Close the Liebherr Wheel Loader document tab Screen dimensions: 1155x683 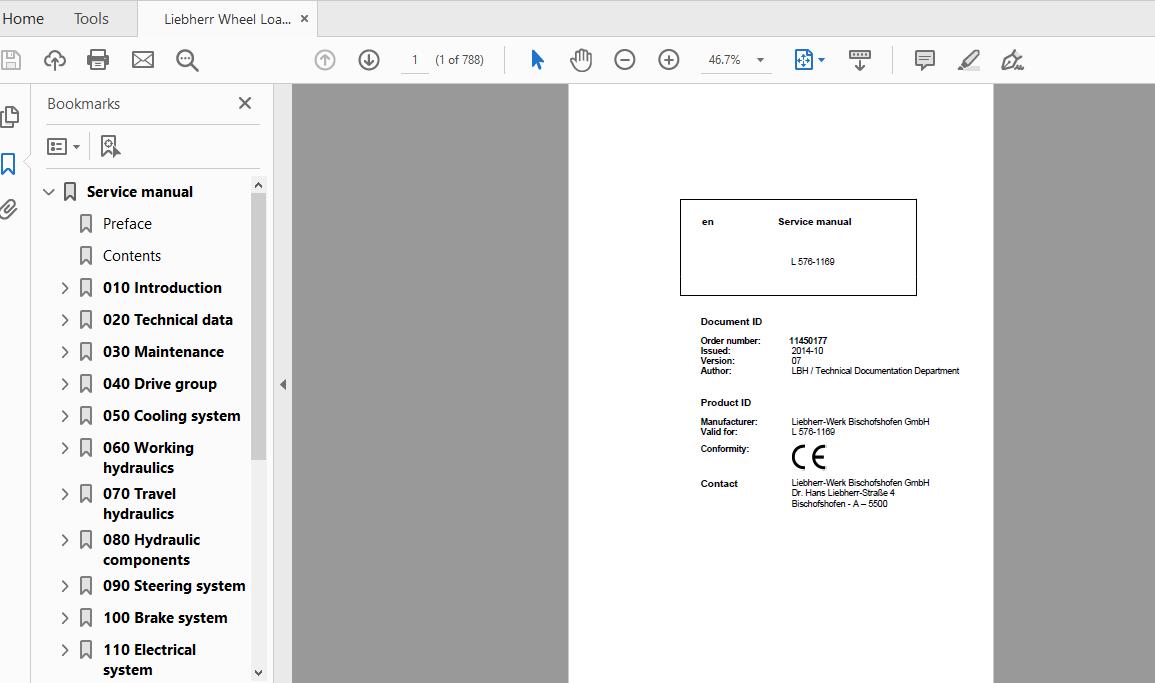pos(304,19)
